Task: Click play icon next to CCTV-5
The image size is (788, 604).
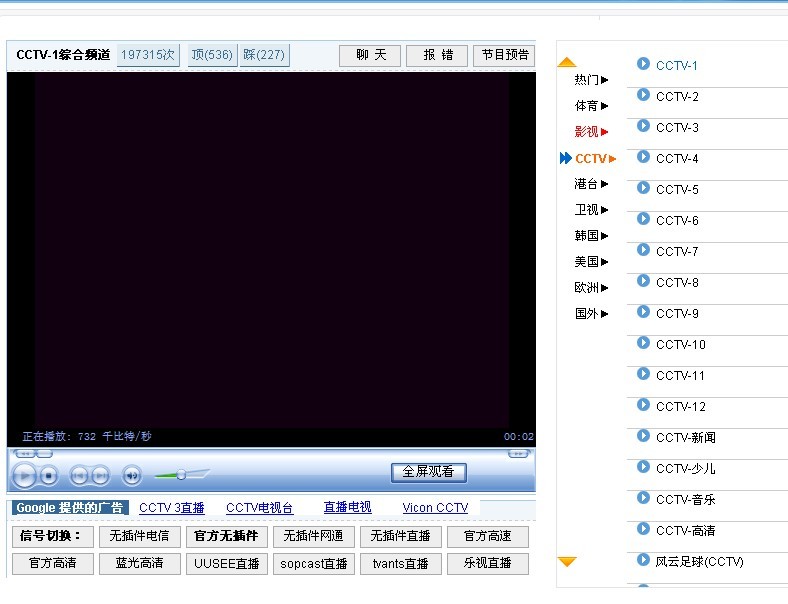Action: 643,188
